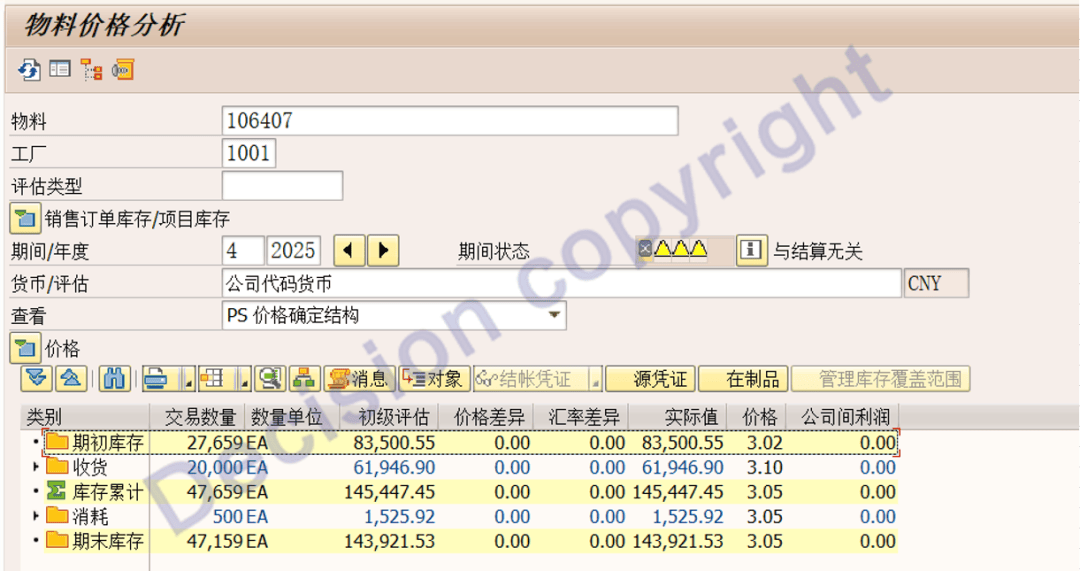
Task: Toggle the 价格 section expand button
Action: pyautogui.click(x=24, y=349)
